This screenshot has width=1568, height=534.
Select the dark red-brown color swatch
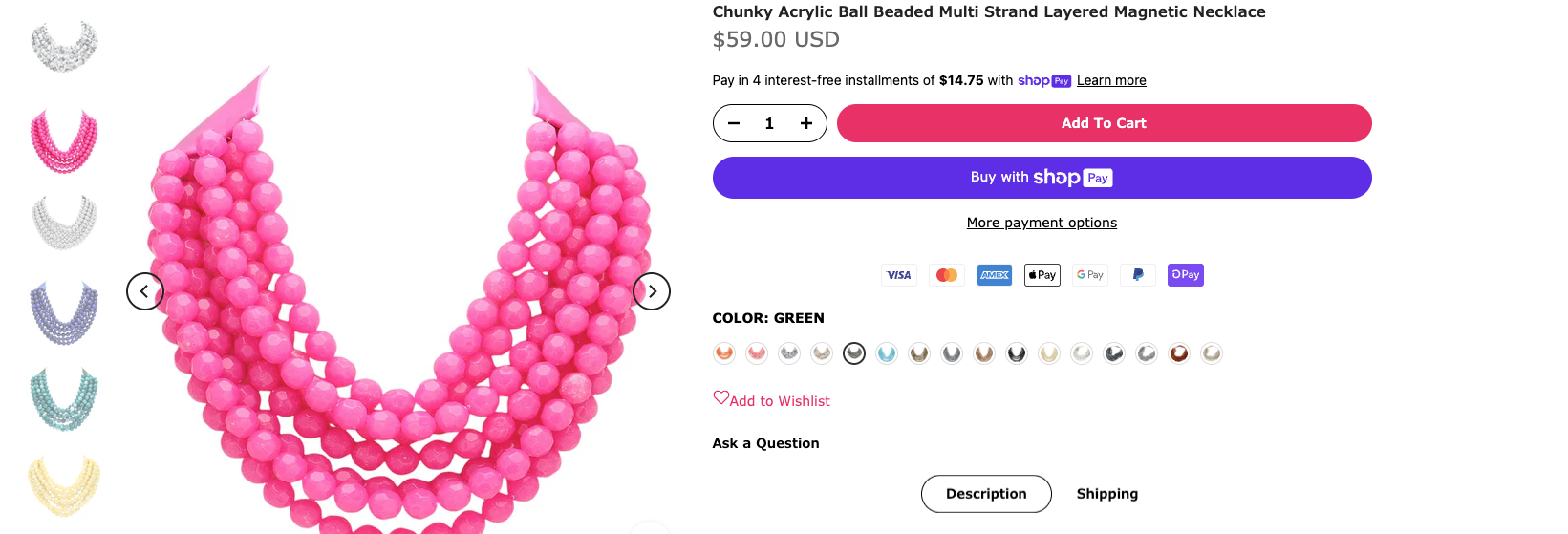pyautogui.click(x=1179, y=353)
